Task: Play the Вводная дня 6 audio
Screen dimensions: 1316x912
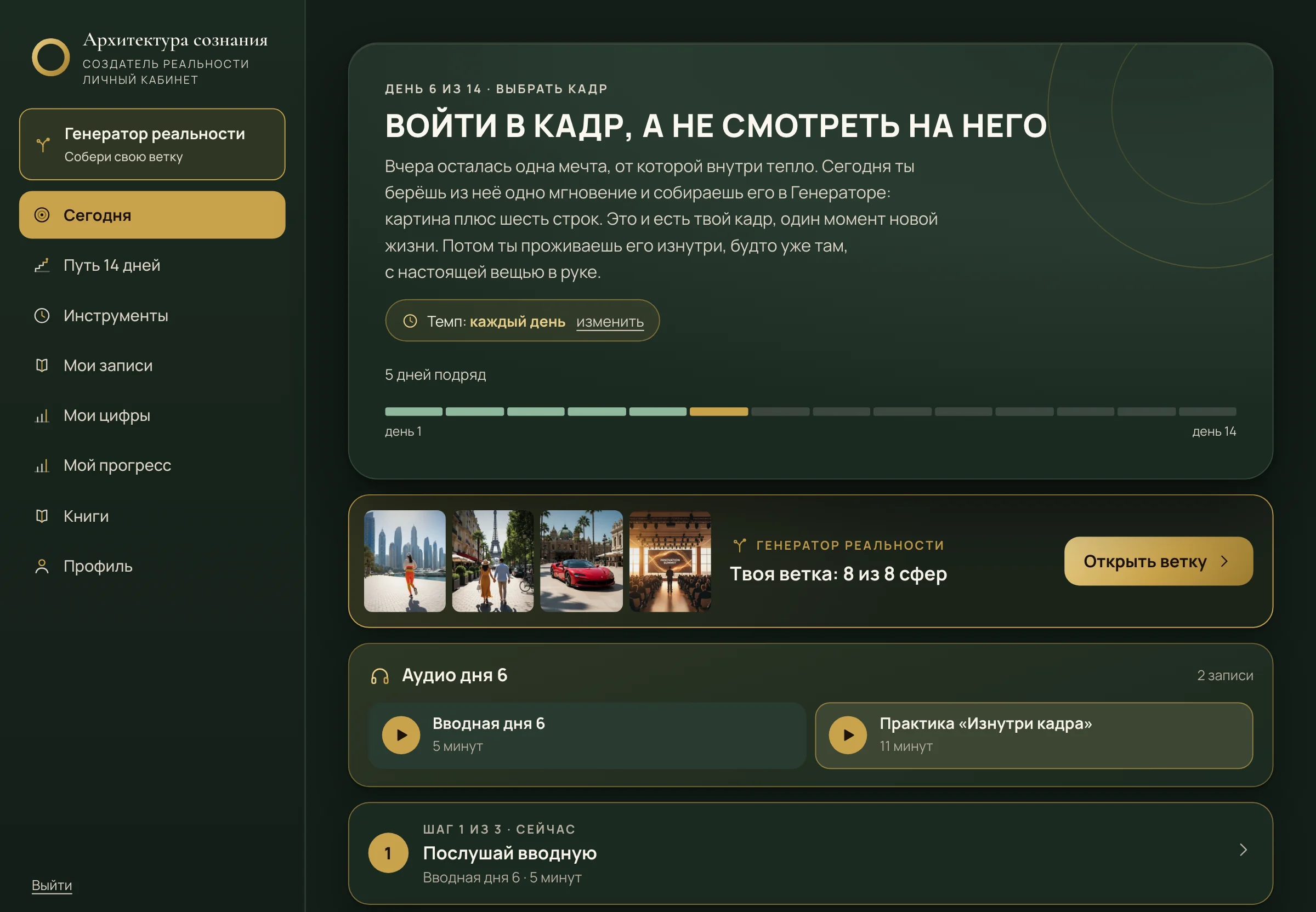Action: 401,736
